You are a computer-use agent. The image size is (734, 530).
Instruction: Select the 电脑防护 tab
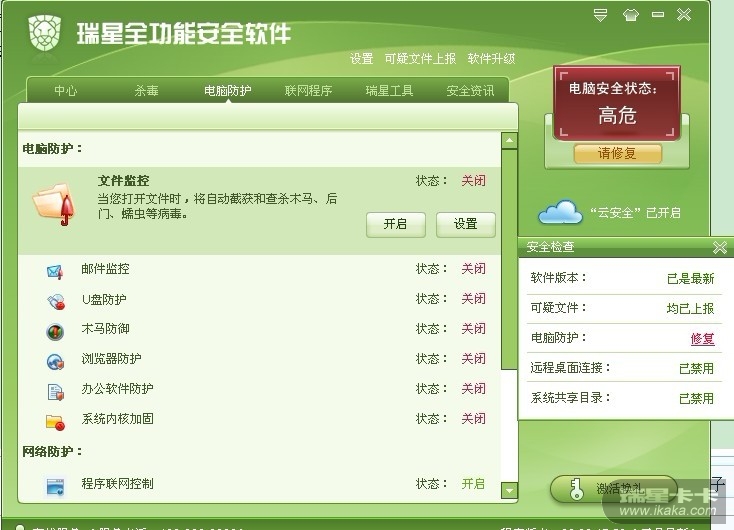(228, 90)
